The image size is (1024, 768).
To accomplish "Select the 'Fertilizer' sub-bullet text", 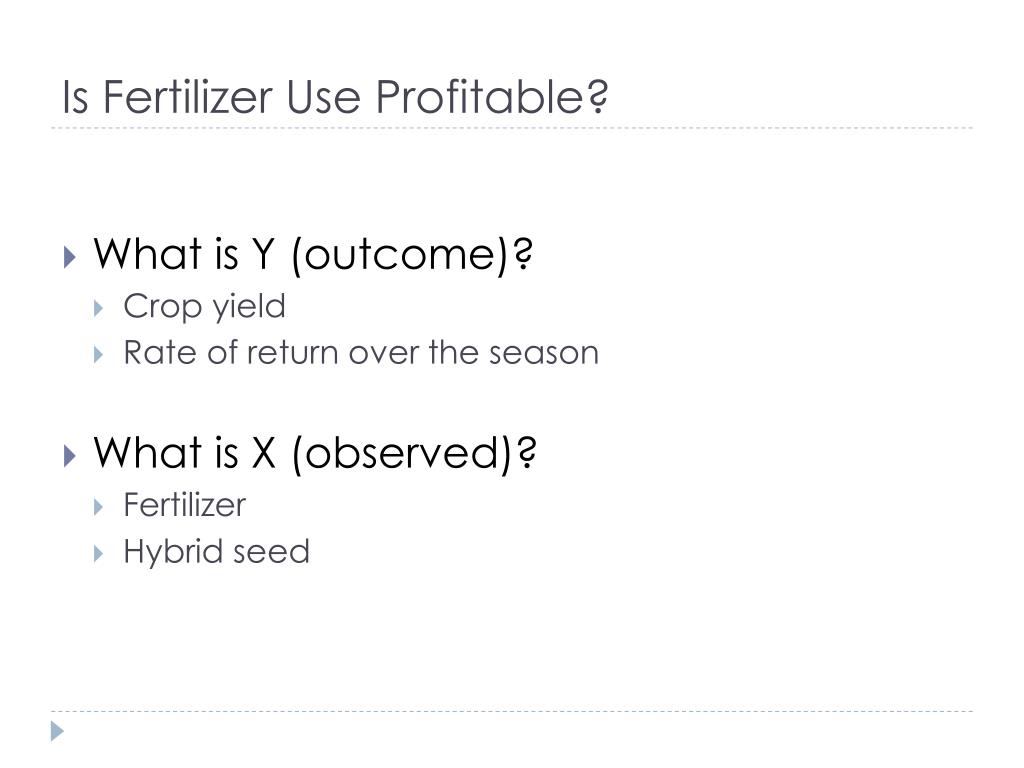I will (x=185, y=505).
